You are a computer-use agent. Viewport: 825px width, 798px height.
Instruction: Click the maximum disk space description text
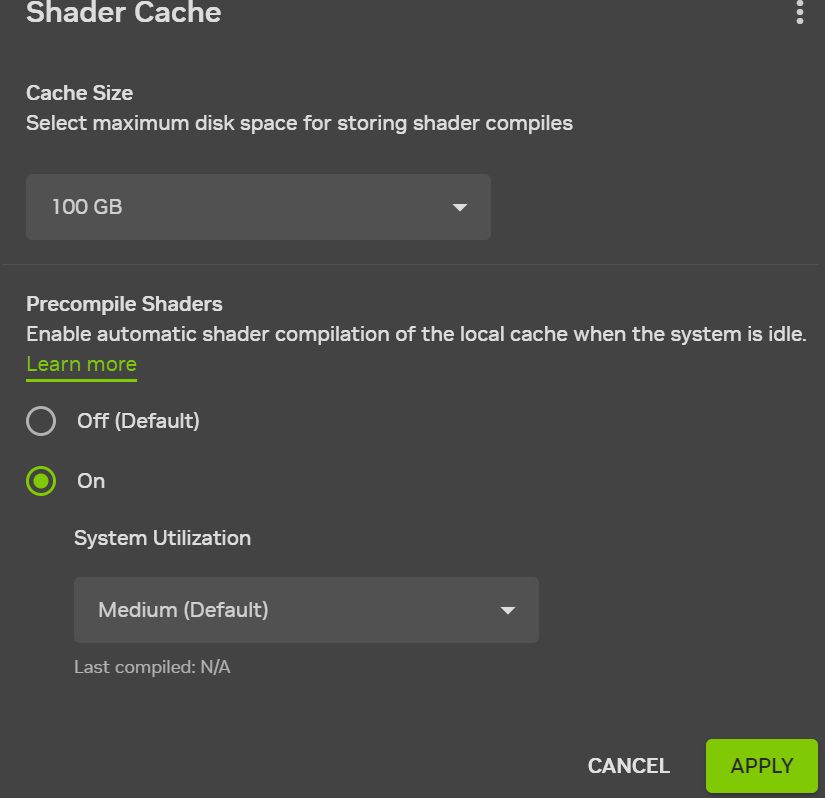[299, 124]
